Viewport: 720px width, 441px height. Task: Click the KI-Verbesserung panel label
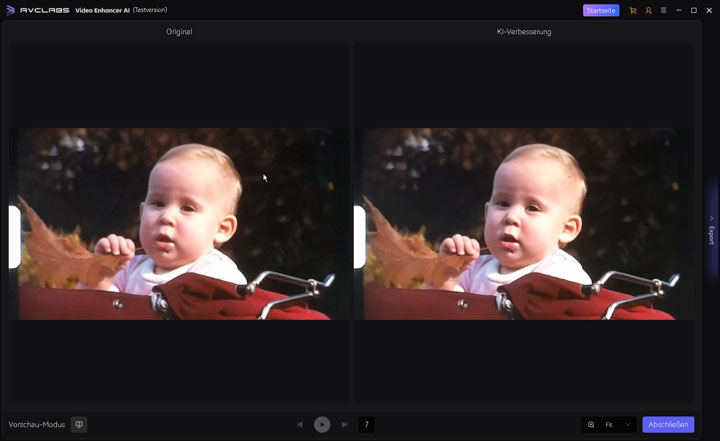[x=524, y=32]
